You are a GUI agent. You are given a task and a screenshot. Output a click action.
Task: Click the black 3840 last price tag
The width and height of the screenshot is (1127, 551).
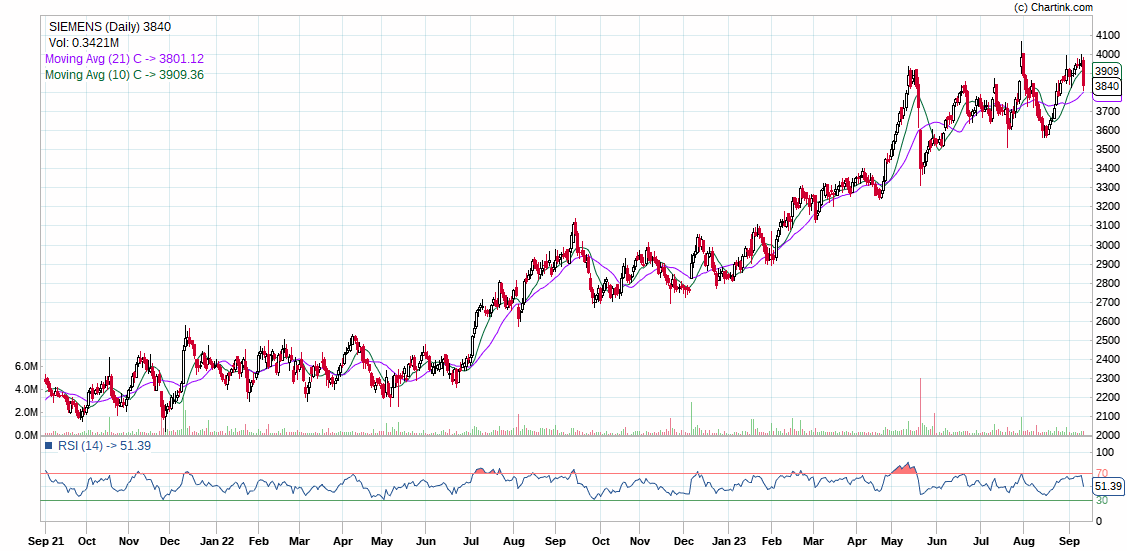click(x=1106, y=86)
